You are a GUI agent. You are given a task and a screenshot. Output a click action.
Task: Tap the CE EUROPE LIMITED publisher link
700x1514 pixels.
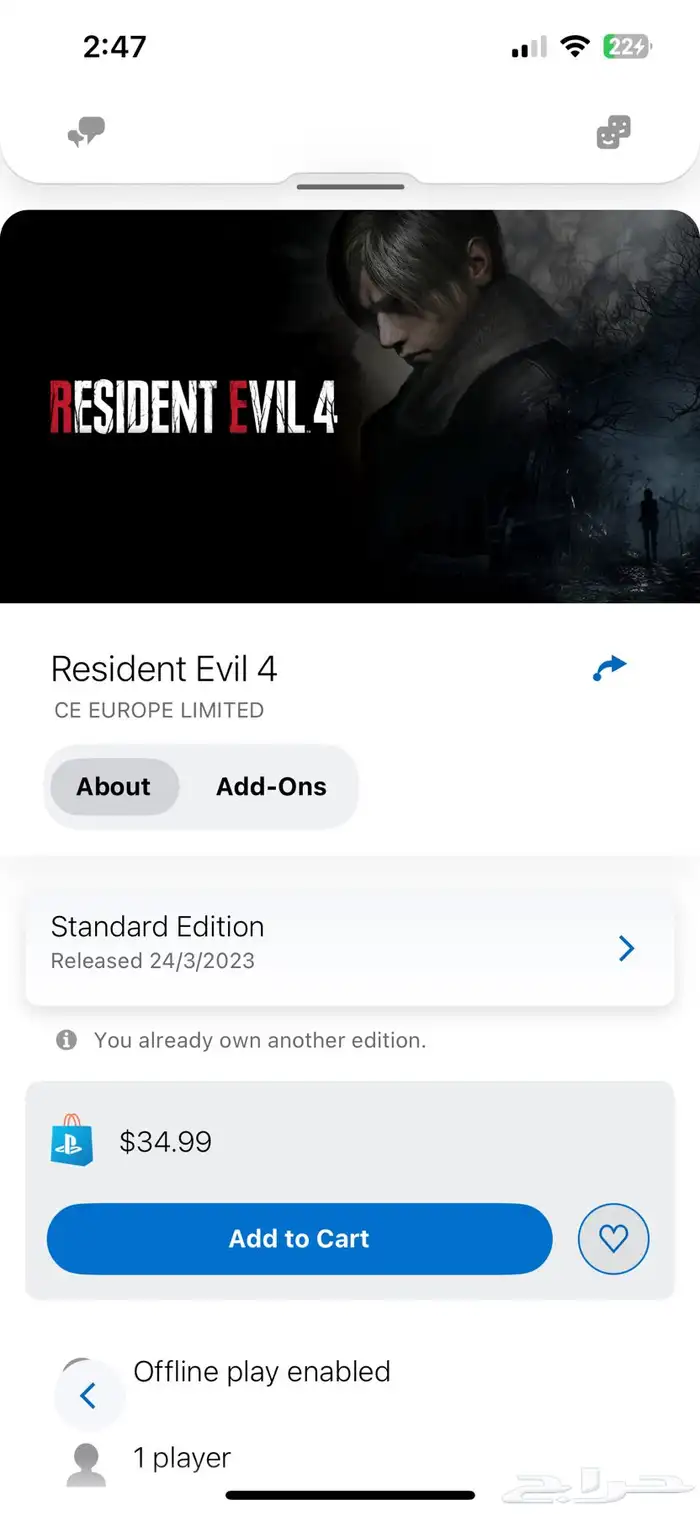pos(159,711)
